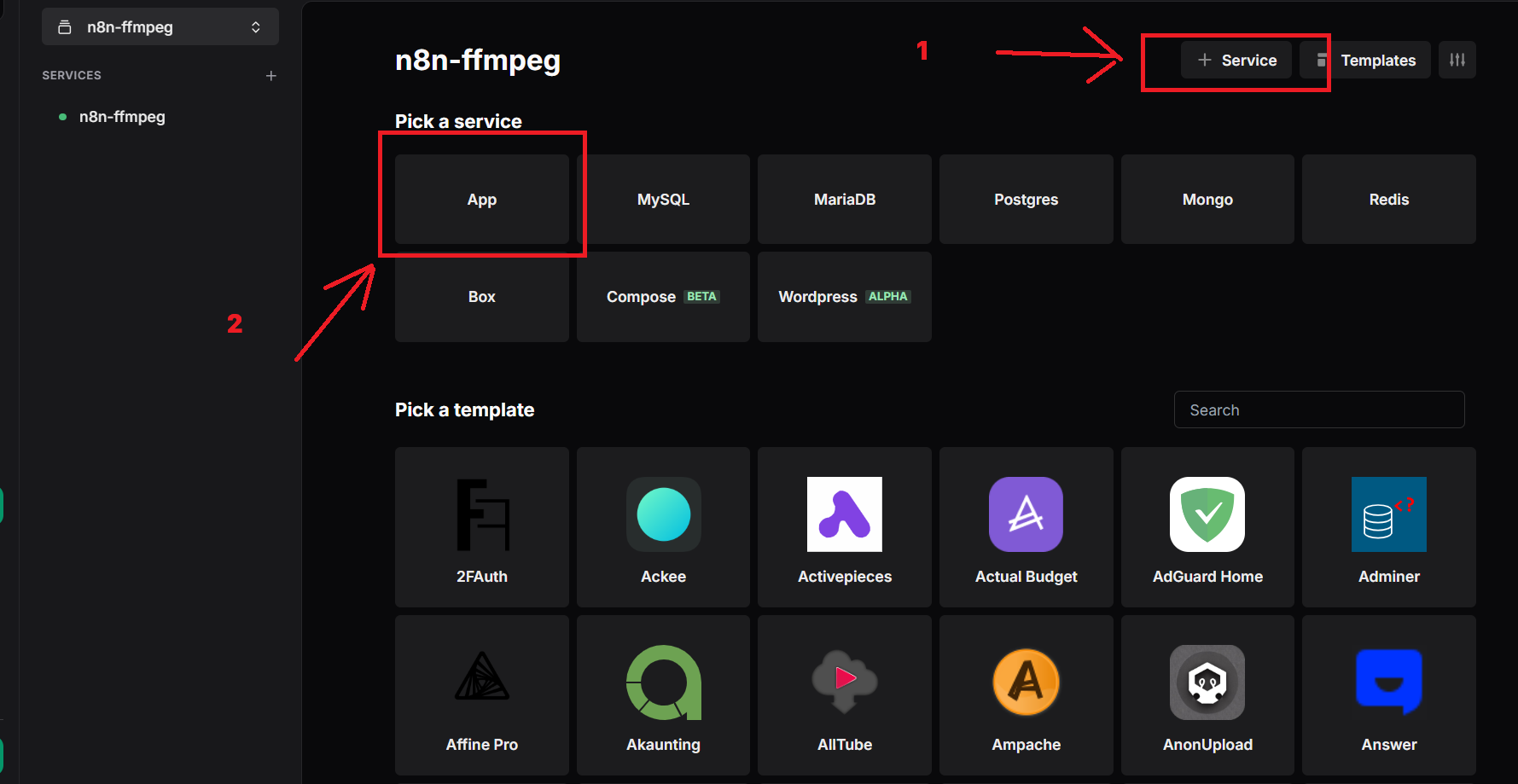Choose the Postgres service card
Image resolution: width=1518 pixels, height=784 pixels.
point(1026,199)
